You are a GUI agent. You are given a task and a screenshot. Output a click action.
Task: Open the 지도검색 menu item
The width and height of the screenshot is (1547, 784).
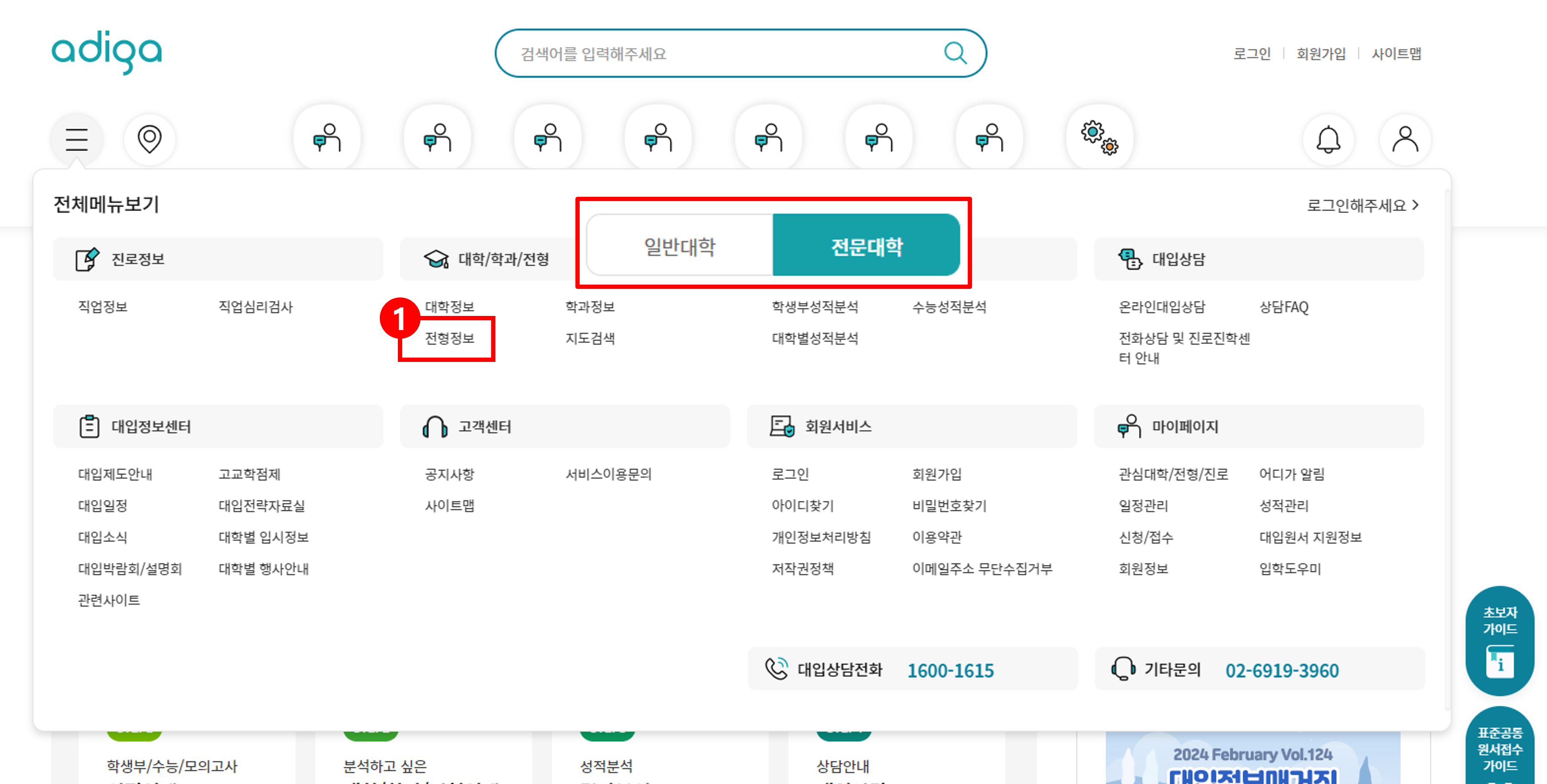click(x=590, y=339)
